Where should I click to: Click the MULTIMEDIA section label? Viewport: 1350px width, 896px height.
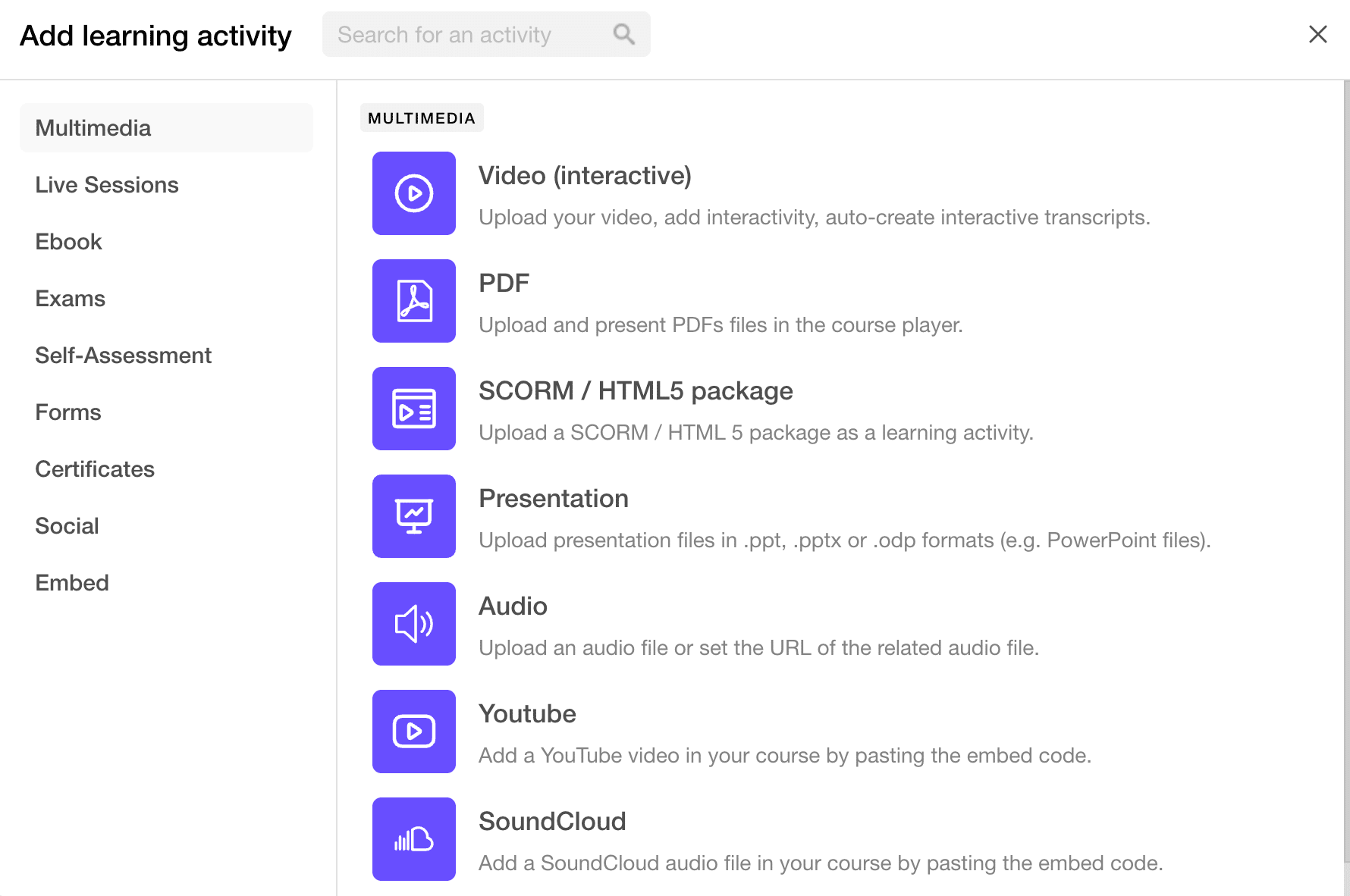422,117
